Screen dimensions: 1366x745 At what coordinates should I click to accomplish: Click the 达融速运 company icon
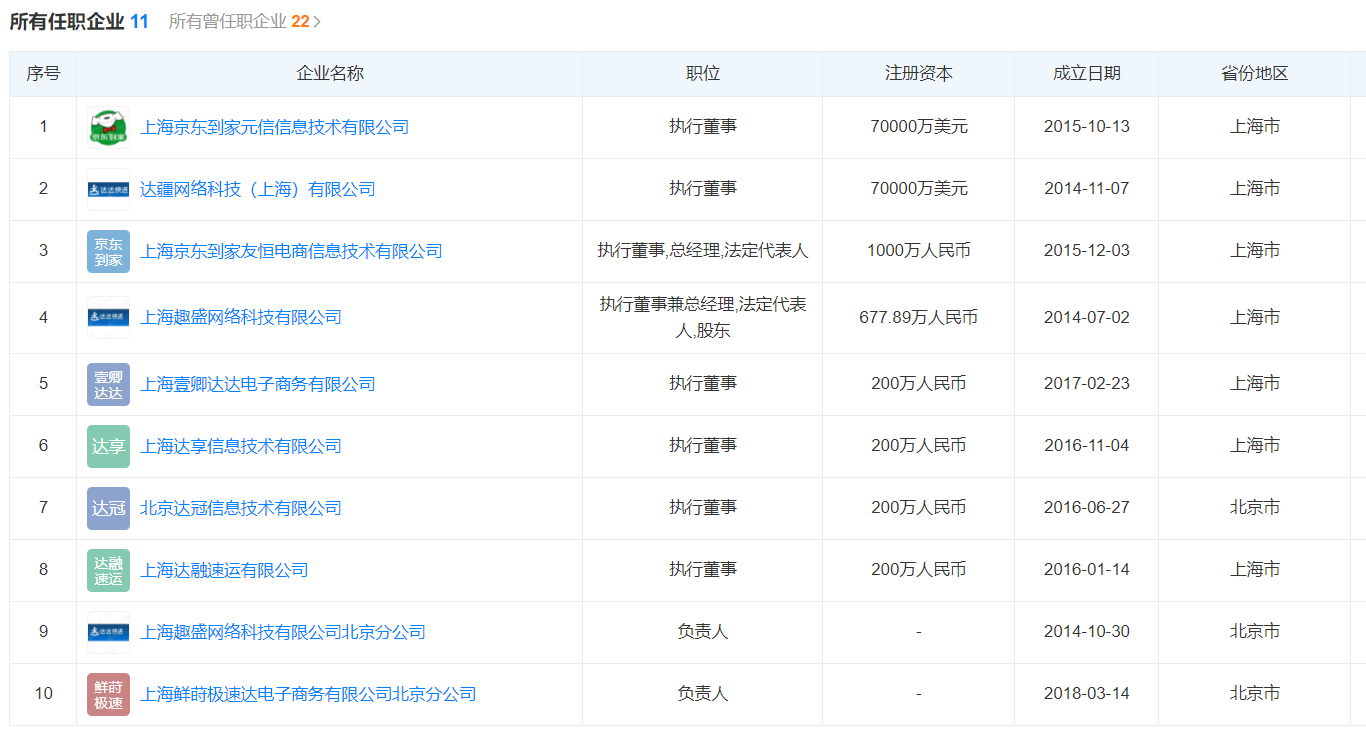(x=108, y=570)
